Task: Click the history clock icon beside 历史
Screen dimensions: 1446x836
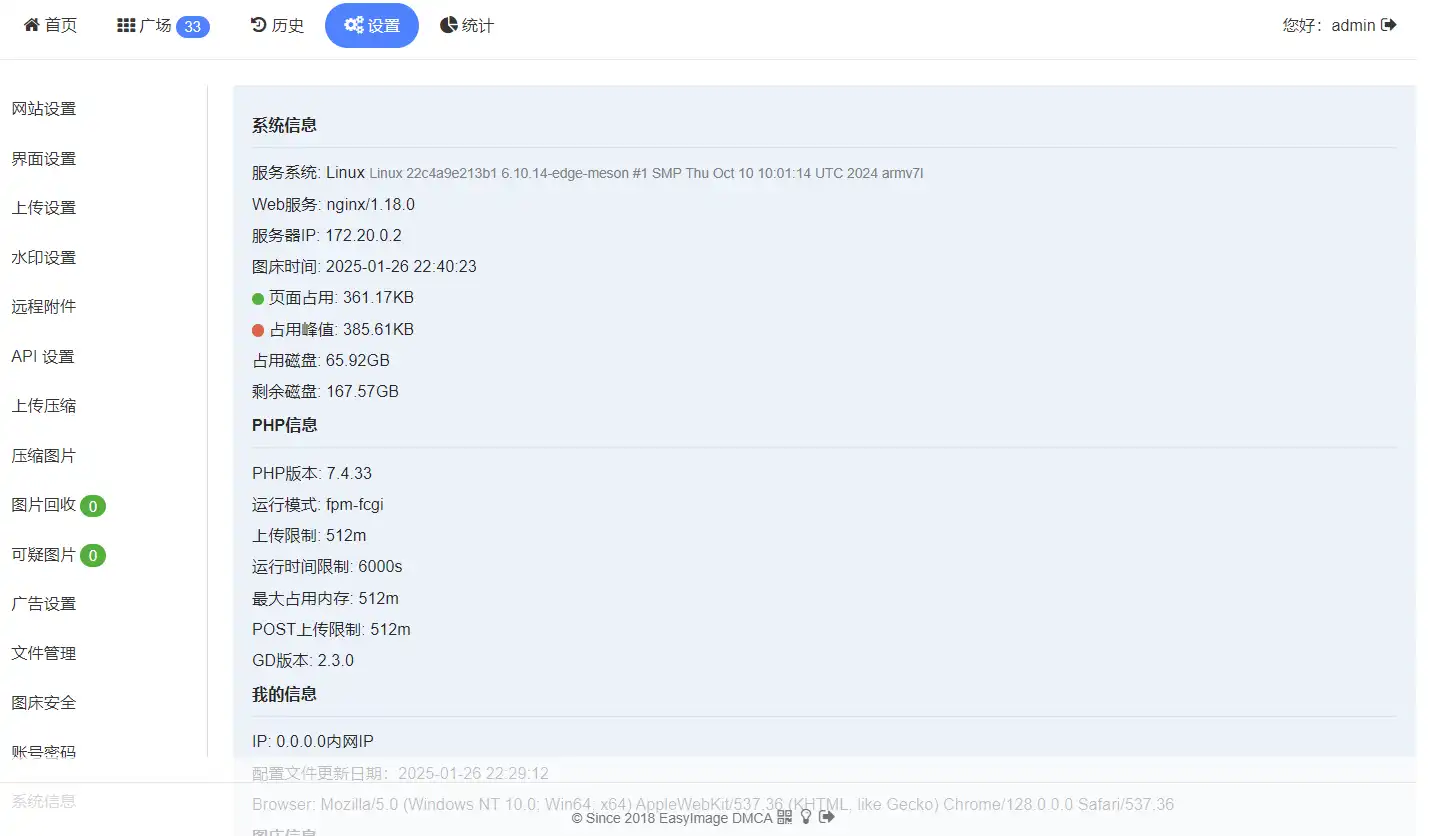Action: click(x=258, y=25)
